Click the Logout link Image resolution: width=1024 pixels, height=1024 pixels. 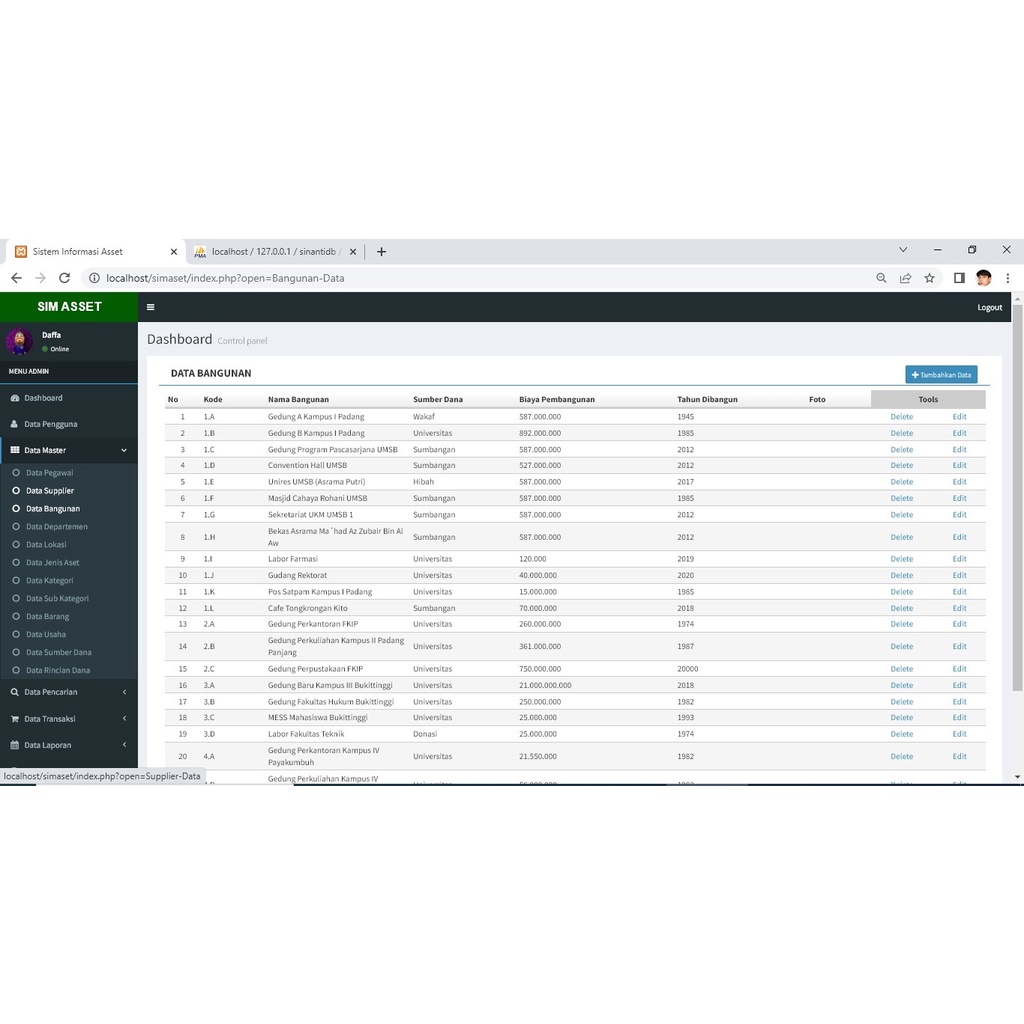pos(989,308)
